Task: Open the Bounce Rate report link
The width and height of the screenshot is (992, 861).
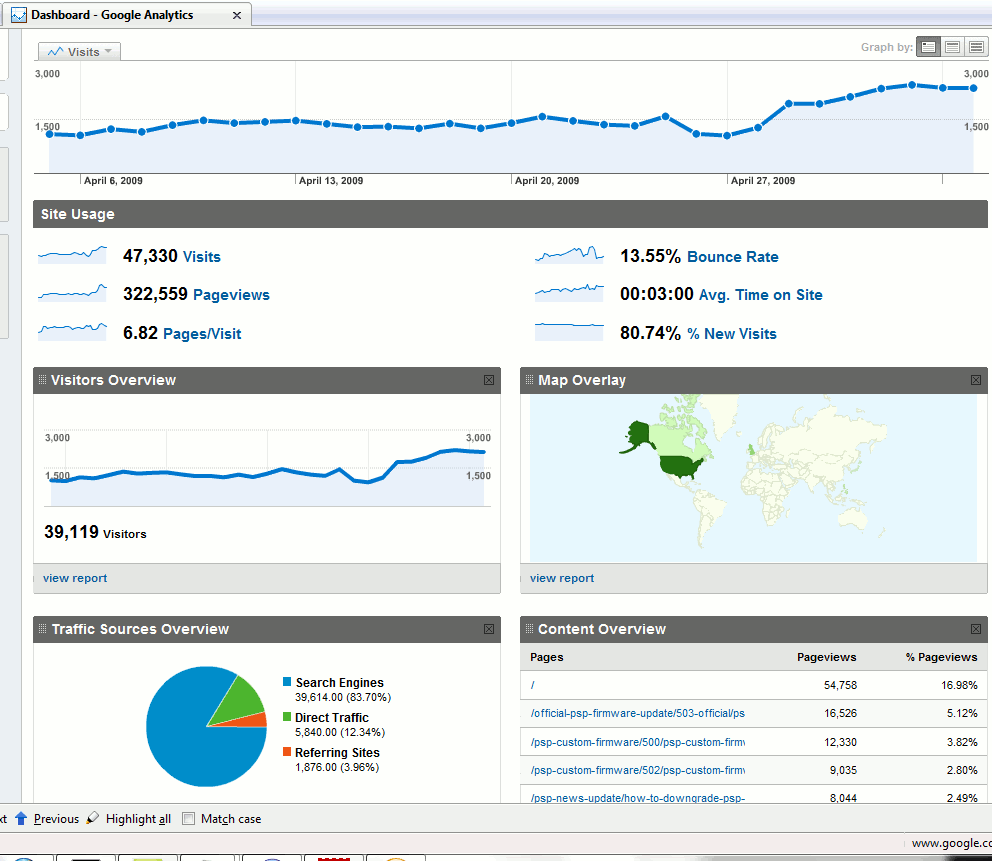Action: pos(733,257)
